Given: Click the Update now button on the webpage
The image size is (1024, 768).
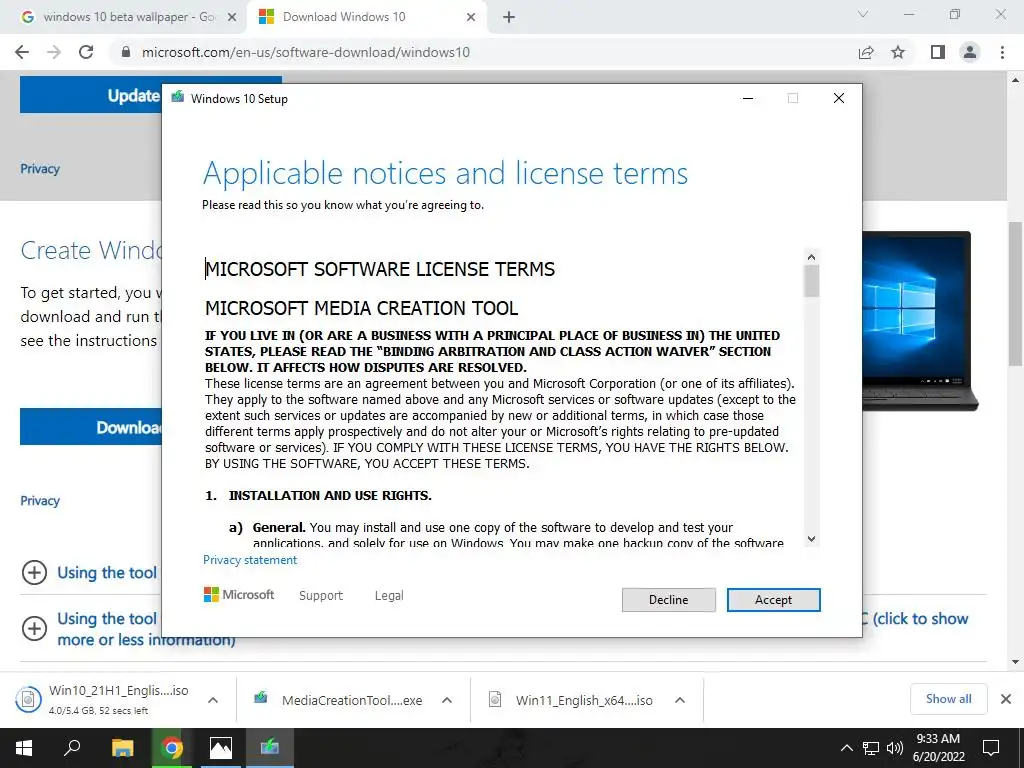Looking at the screenshot, I should (91, 95).
